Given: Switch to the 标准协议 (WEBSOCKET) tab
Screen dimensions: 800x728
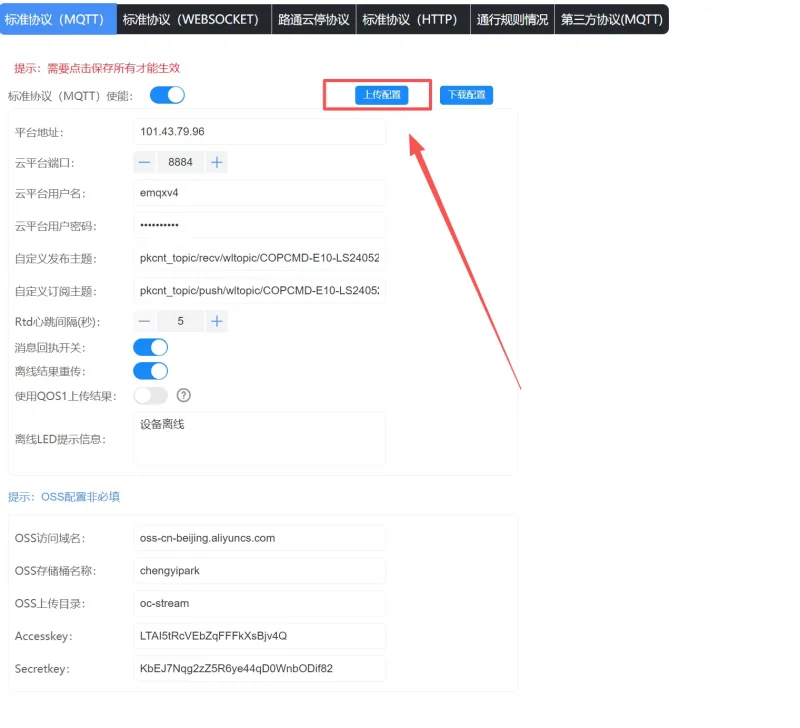Looking at the screenshot, I should [x=191, y=19].
